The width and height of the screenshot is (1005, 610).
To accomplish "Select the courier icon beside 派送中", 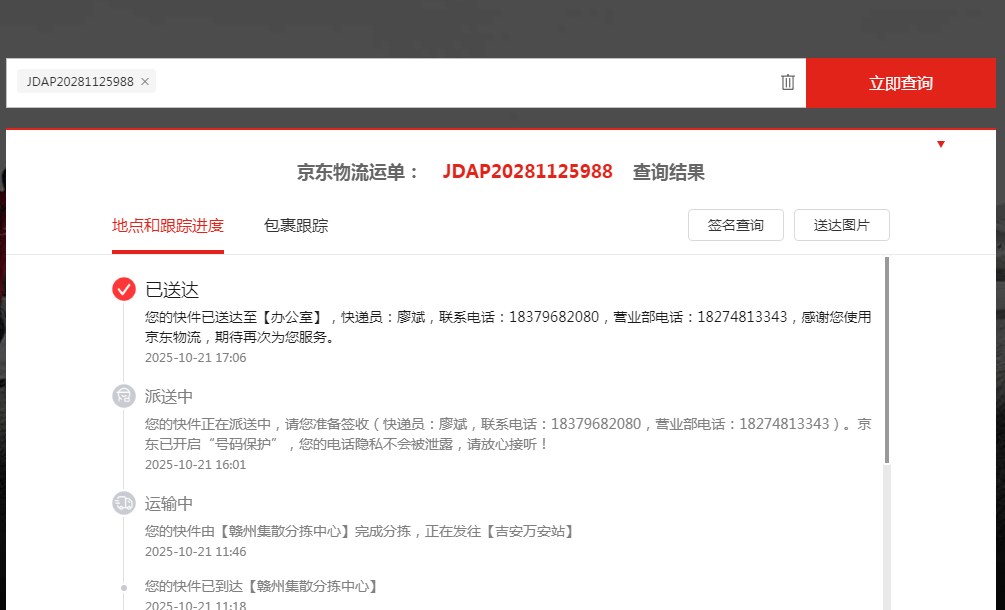I will coord(124,396).
